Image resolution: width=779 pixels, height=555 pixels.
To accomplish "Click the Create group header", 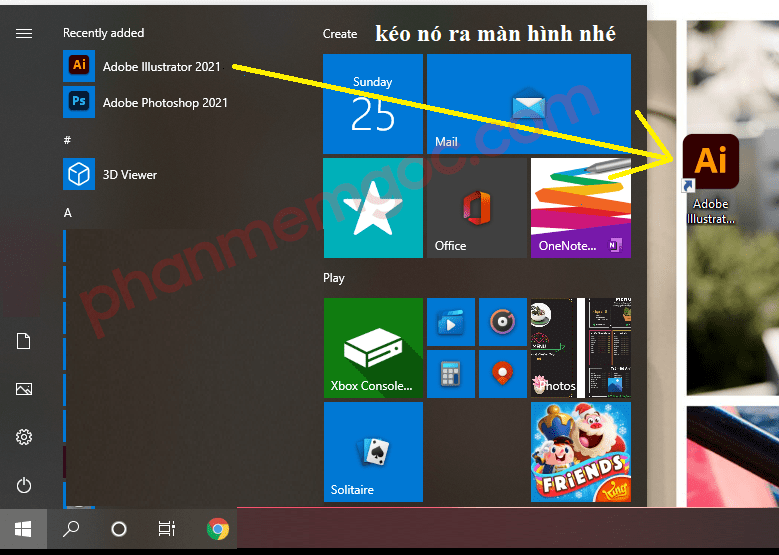I will pos(340,34).
